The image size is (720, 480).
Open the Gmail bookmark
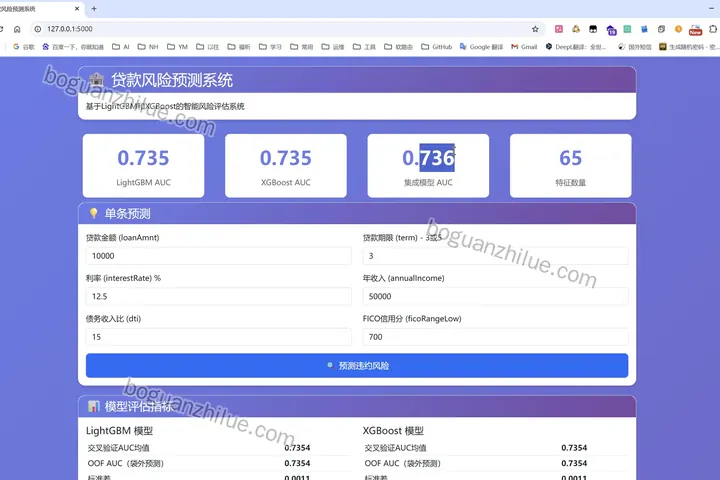click(524, 47)
